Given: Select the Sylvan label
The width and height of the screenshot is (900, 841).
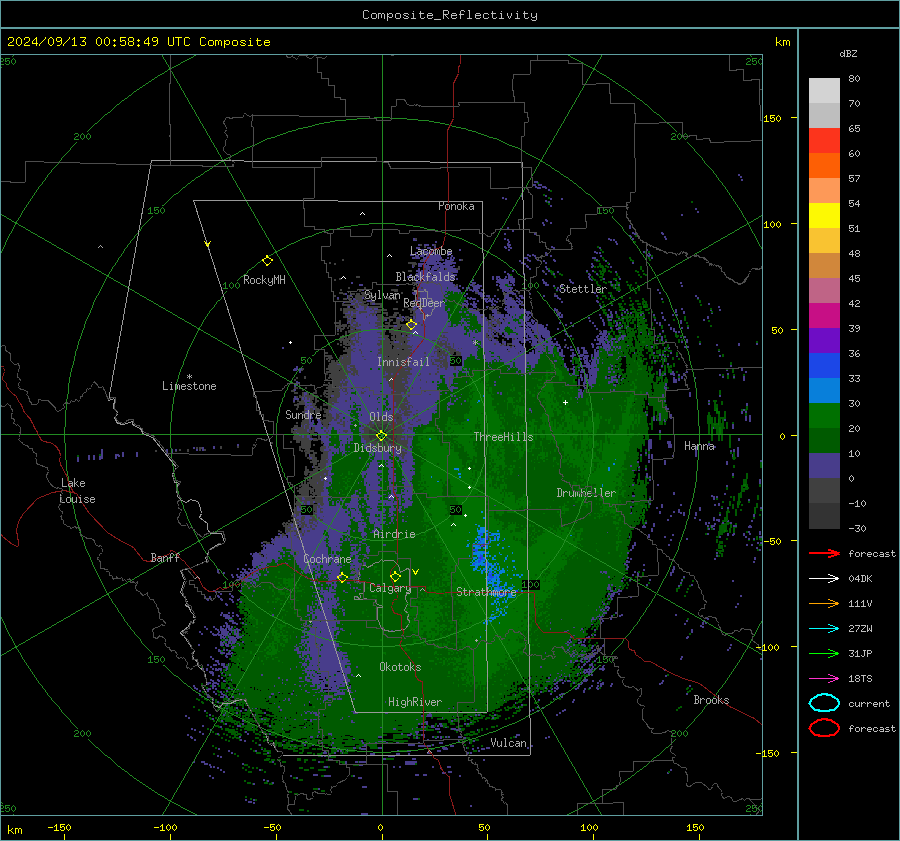Looking at the screenshot, I should click(382, 295).
